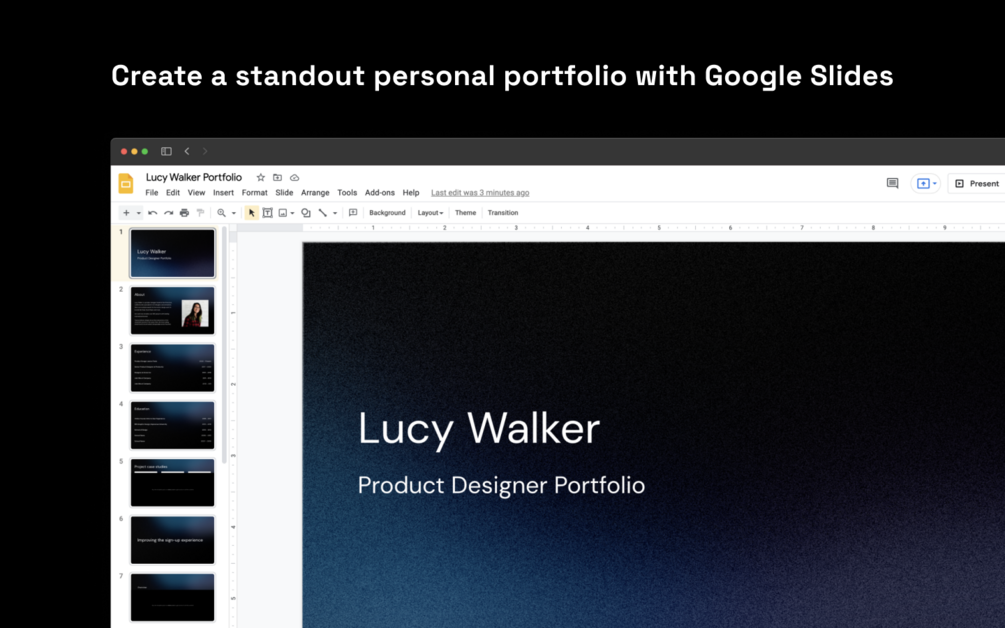Open the Layout dropdown
This screenshot has width=1005, height=628.
(431, 213)
